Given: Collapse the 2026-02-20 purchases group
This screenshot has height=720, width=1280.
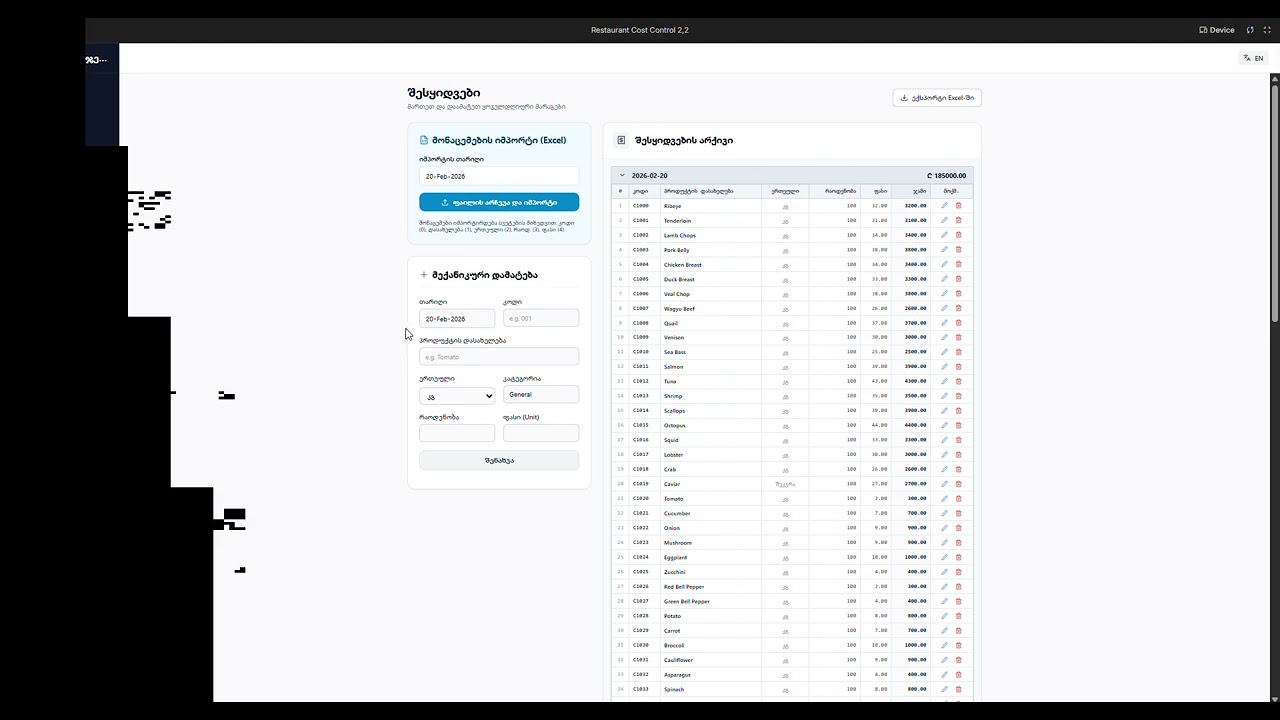Looking at the screenshot, I should [x=622, y=176].
